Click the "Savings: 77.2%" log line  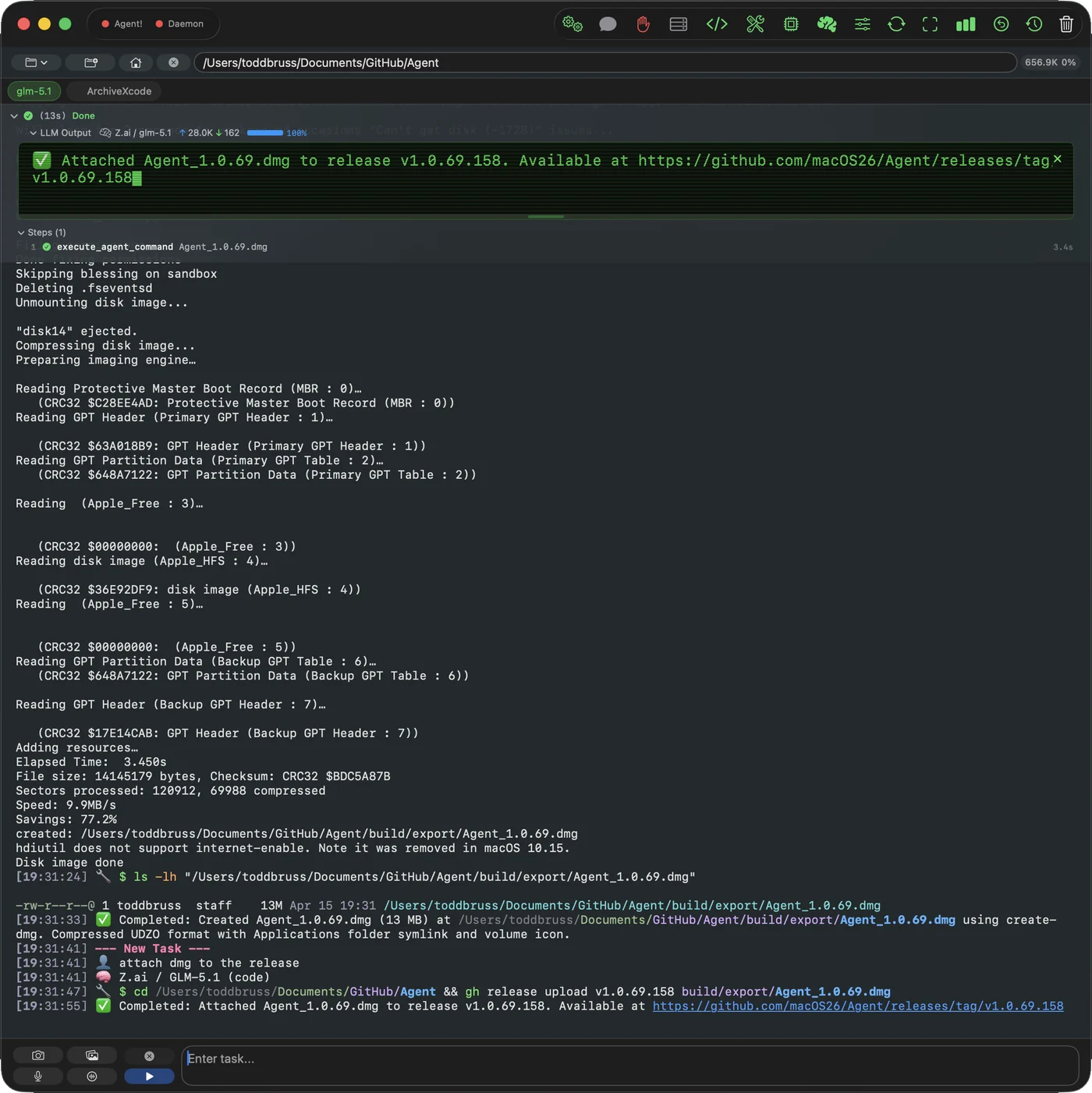point(66,820)
